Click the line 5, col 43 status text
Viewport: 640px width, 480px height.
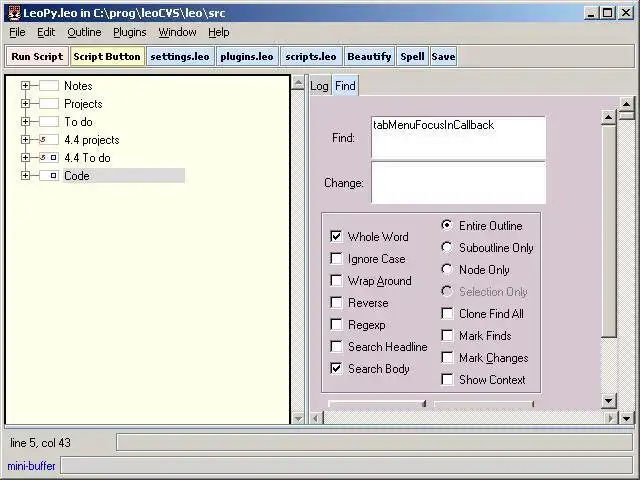[40, 443]
